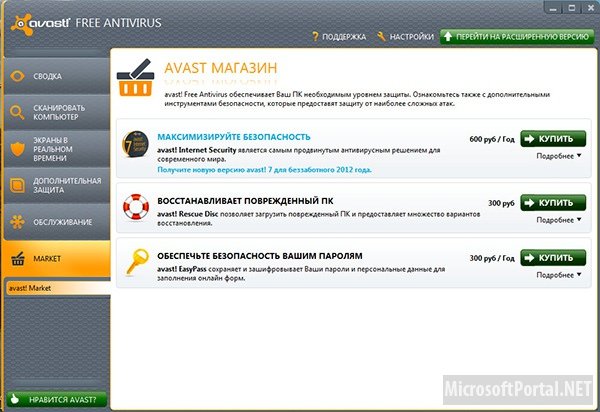Open Дополнительная защита section
This screenshot has width=600, height=412.
(57, 185)
